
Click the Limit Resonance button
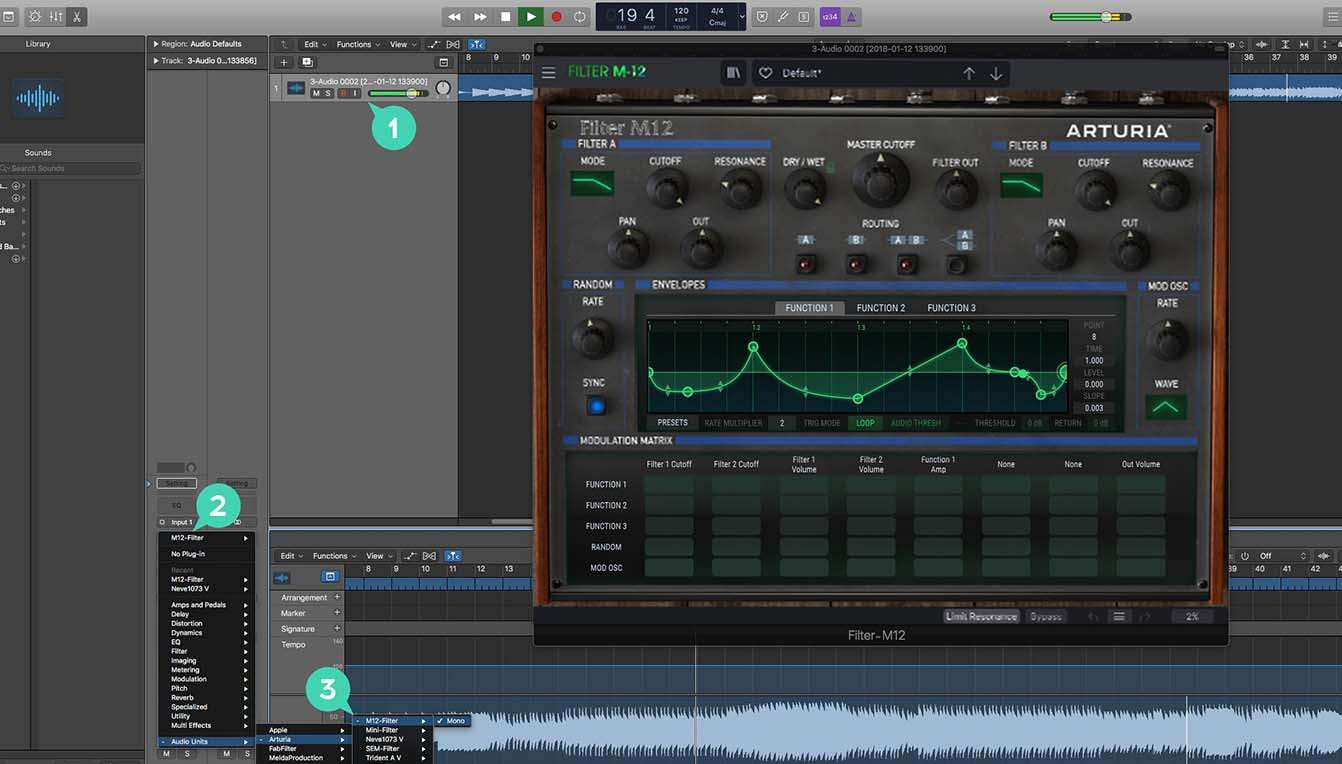(x=982, y=616)
